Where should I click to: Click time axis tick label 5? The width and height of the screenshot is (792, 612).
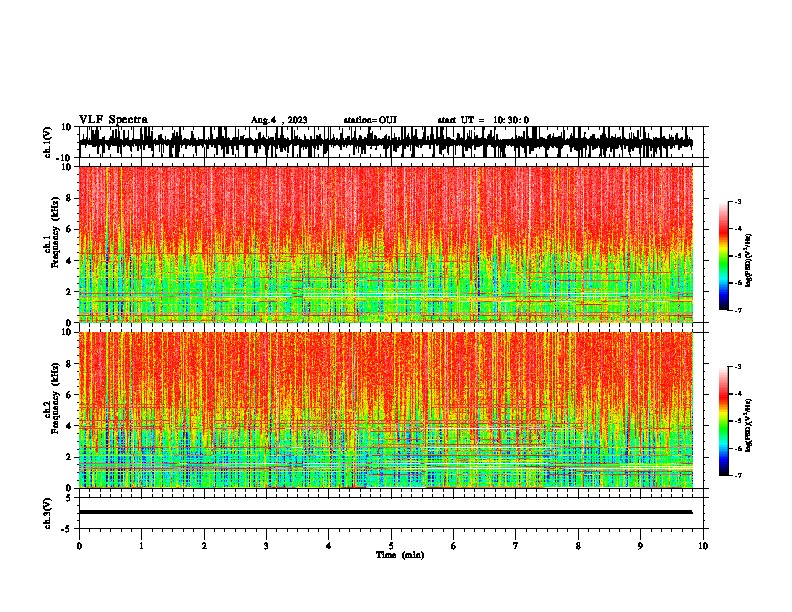(x=391, y=546)
